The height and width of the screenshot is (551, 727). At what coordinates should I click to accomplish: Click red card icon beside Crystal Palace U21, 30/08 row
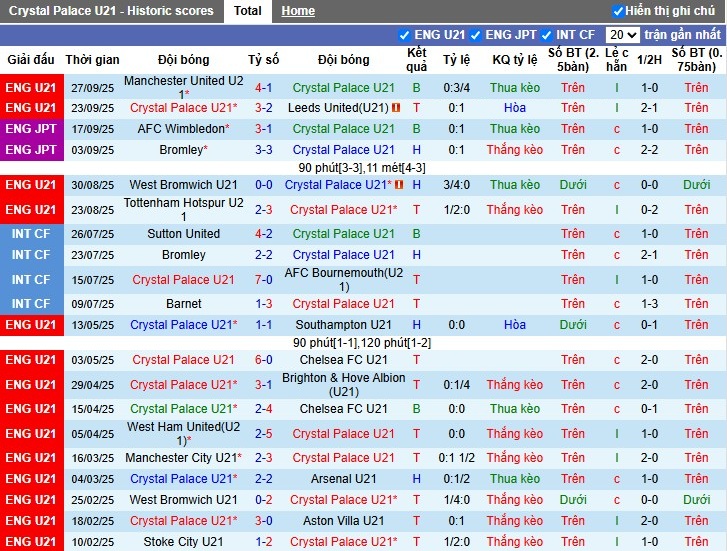coord(399,185)
